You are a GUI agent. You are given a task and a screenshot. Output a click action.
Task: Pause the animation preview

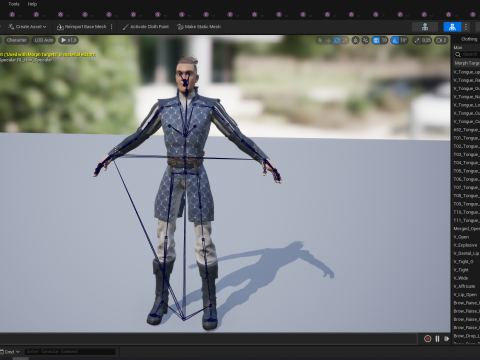coord(437,339)
